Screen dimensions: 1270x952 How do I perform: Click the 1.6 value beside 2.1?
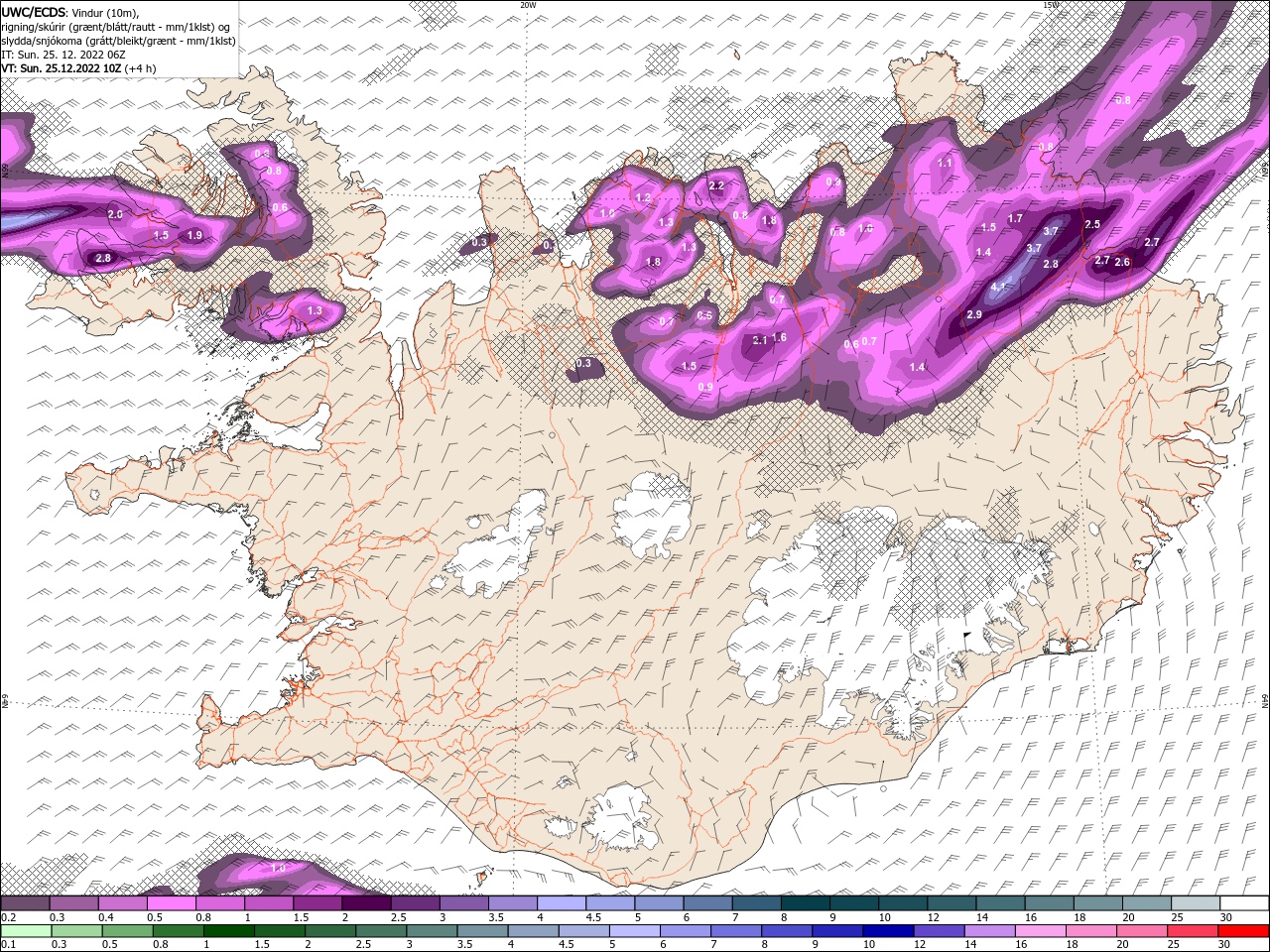[779, 338]
